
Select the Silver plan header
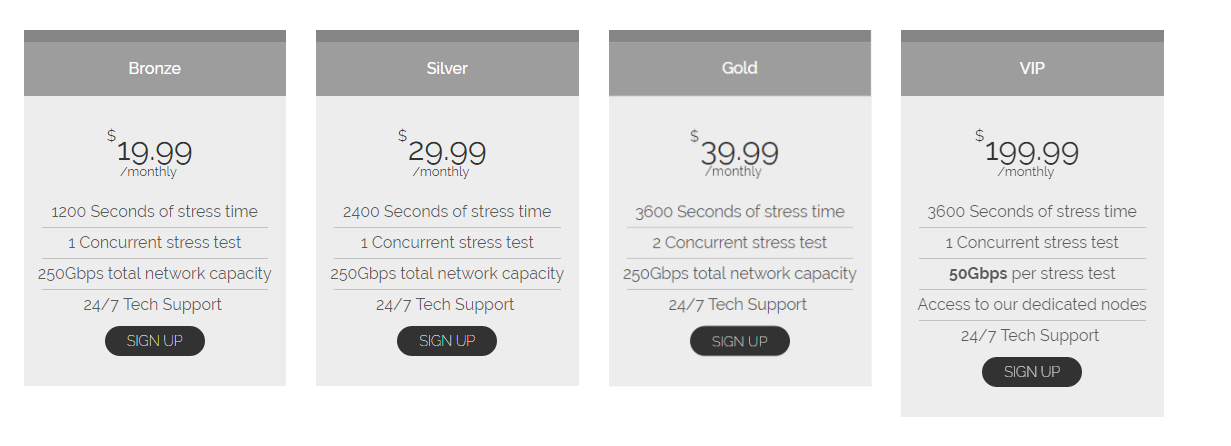click(447, 69)
